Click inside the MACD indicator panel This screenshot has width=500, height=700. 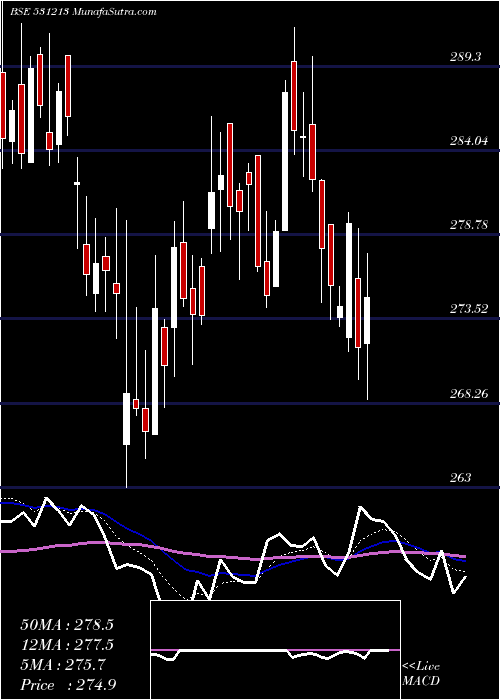pos(275,650)
